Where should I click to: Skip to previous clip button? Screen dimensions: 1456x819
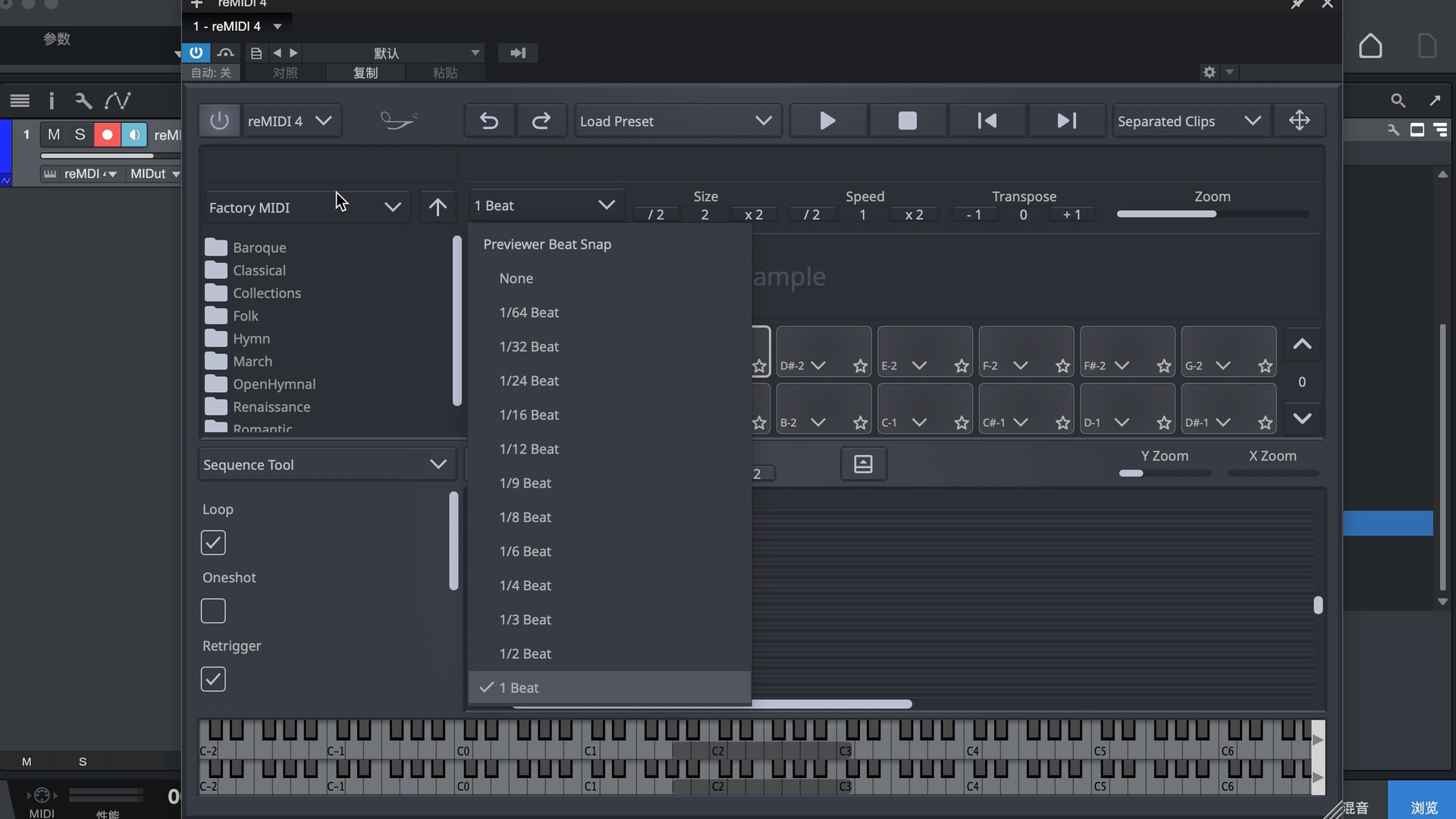[987, 121]
